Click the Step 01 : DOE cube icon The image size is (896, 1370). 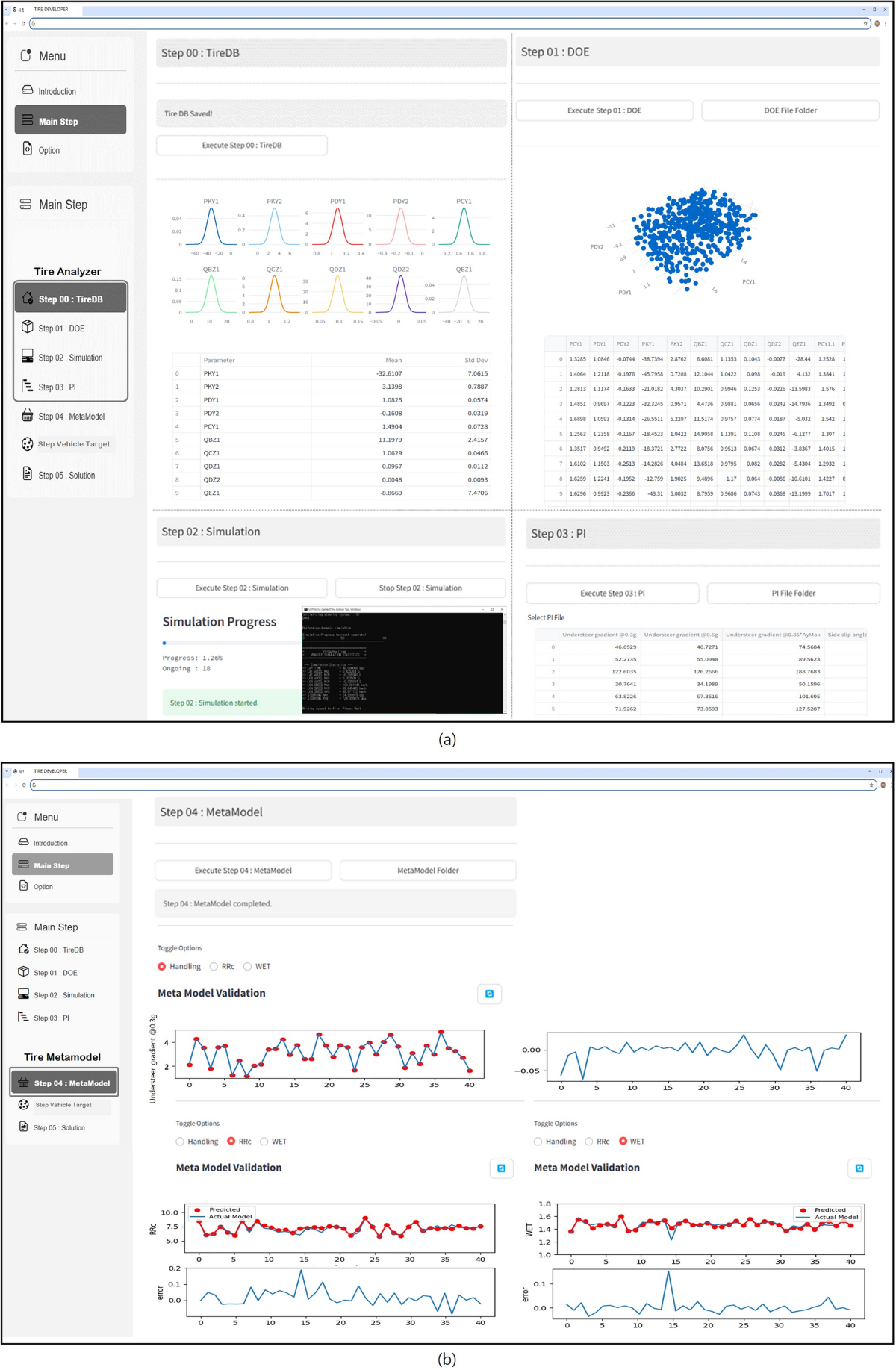click(28, 327)
